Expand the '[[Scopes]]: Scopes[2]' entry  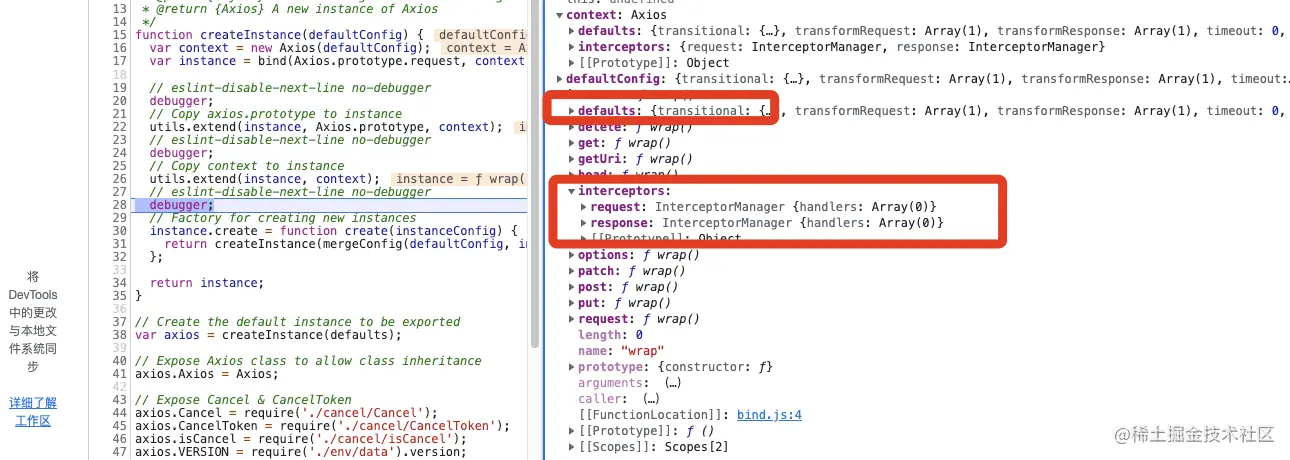coord(572,447)
